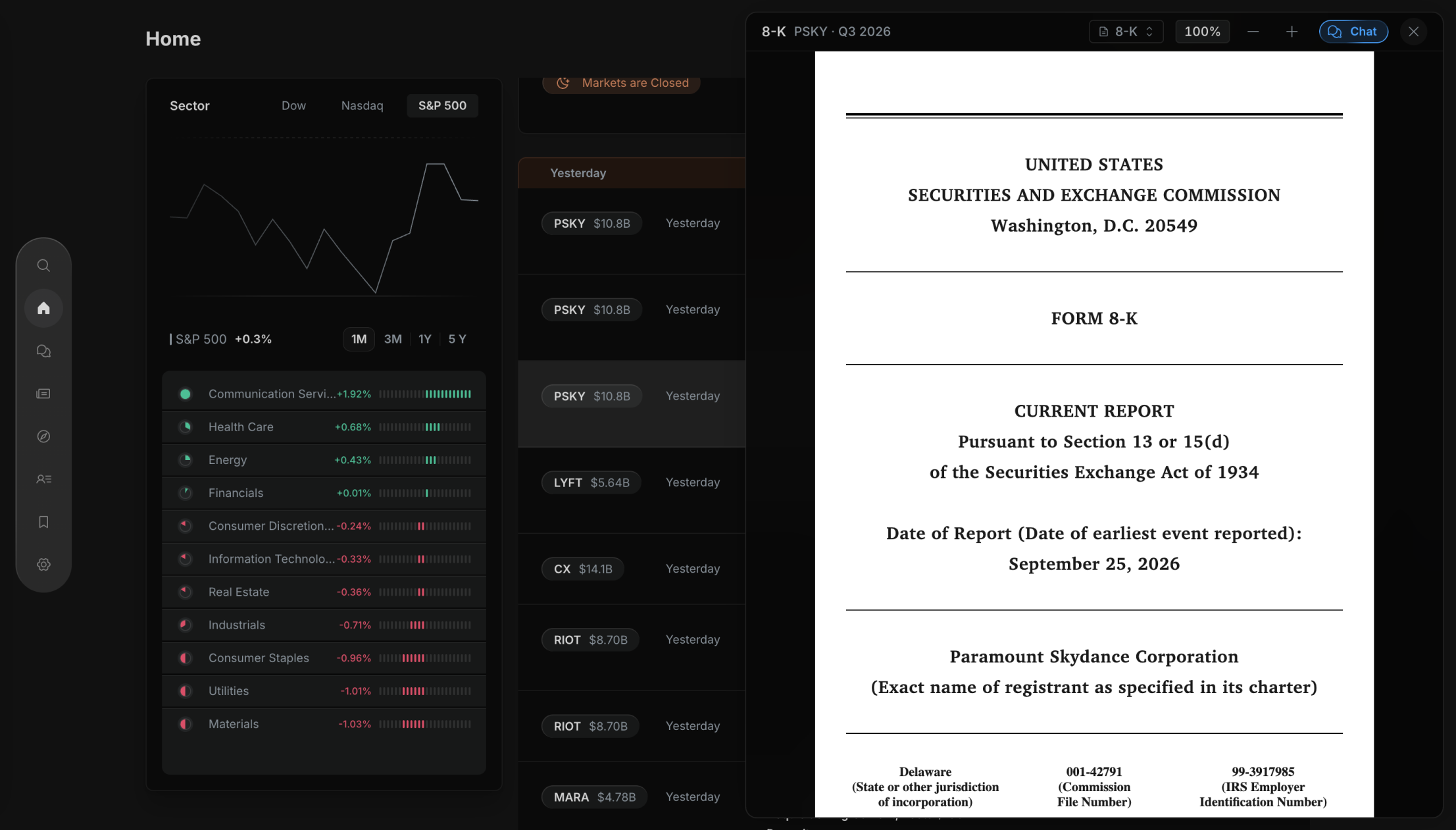Click the Communication Services performance bar
1456x830 pixels.
pos(425,394)
